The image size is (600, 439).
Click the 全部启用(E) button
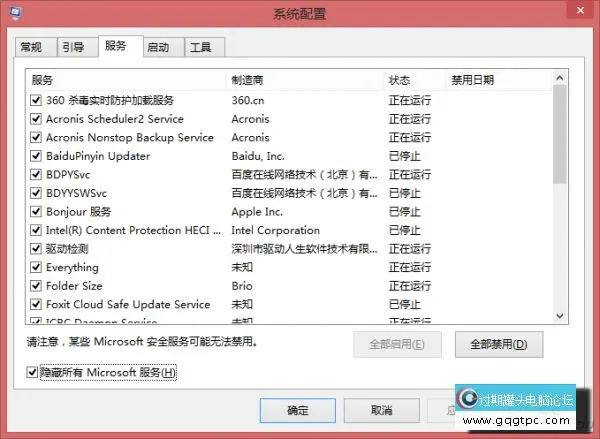(x=397, y=344)
